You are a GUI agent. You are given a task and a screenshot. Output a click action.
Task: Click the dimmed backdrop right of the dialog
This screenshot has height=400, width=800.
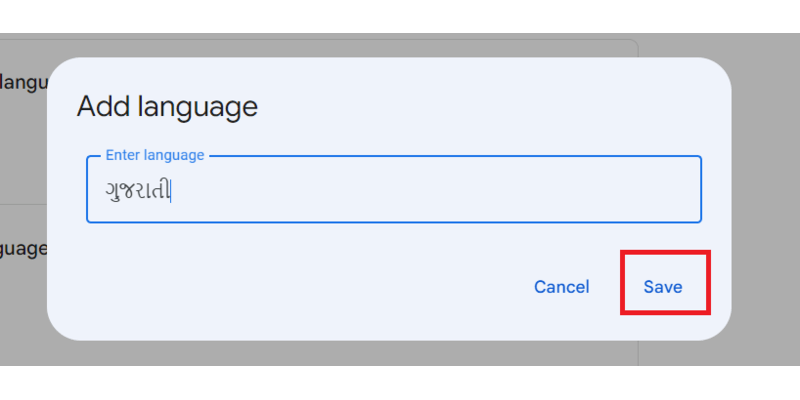point(765,200)
